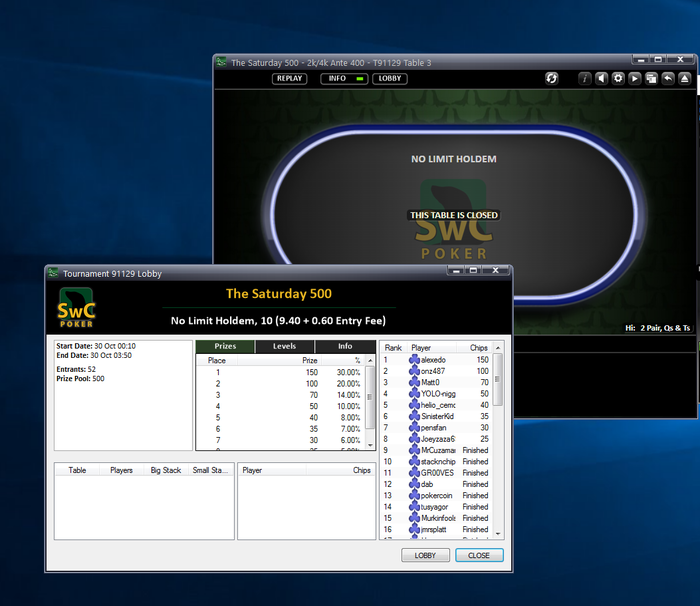The image size is (700, 606).
Task: Click the prizes list scrollbar up arrow
Action: coord(370,360)
